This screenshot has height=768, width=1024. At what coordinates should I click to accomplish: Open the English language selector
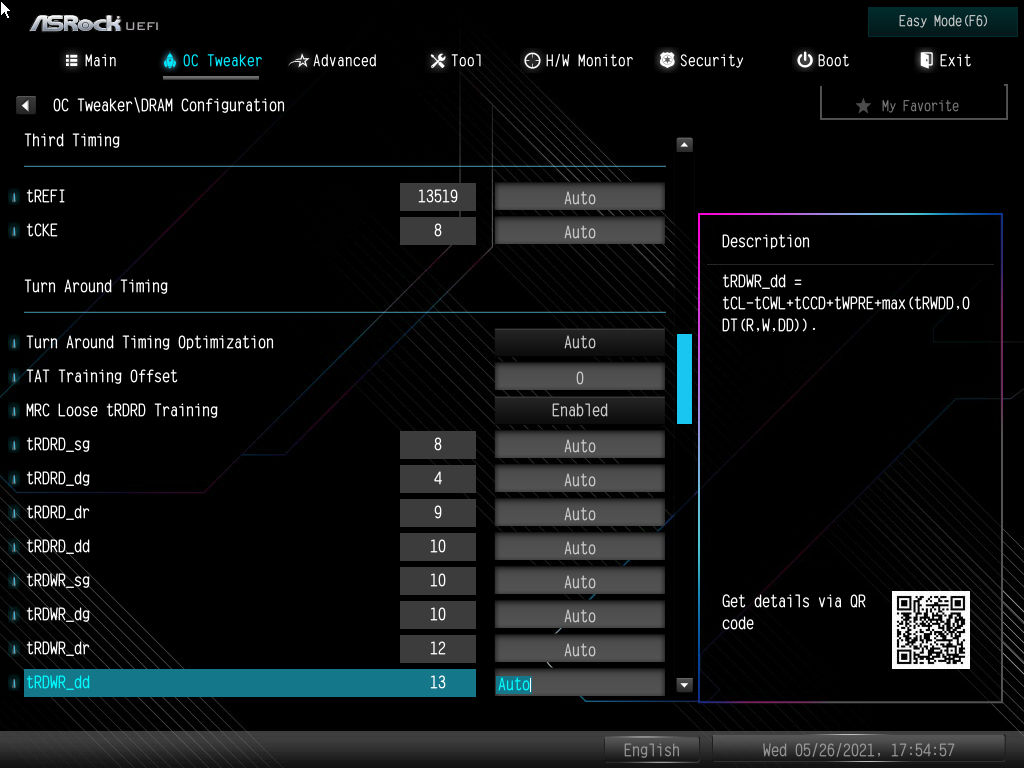pos(652,749)
